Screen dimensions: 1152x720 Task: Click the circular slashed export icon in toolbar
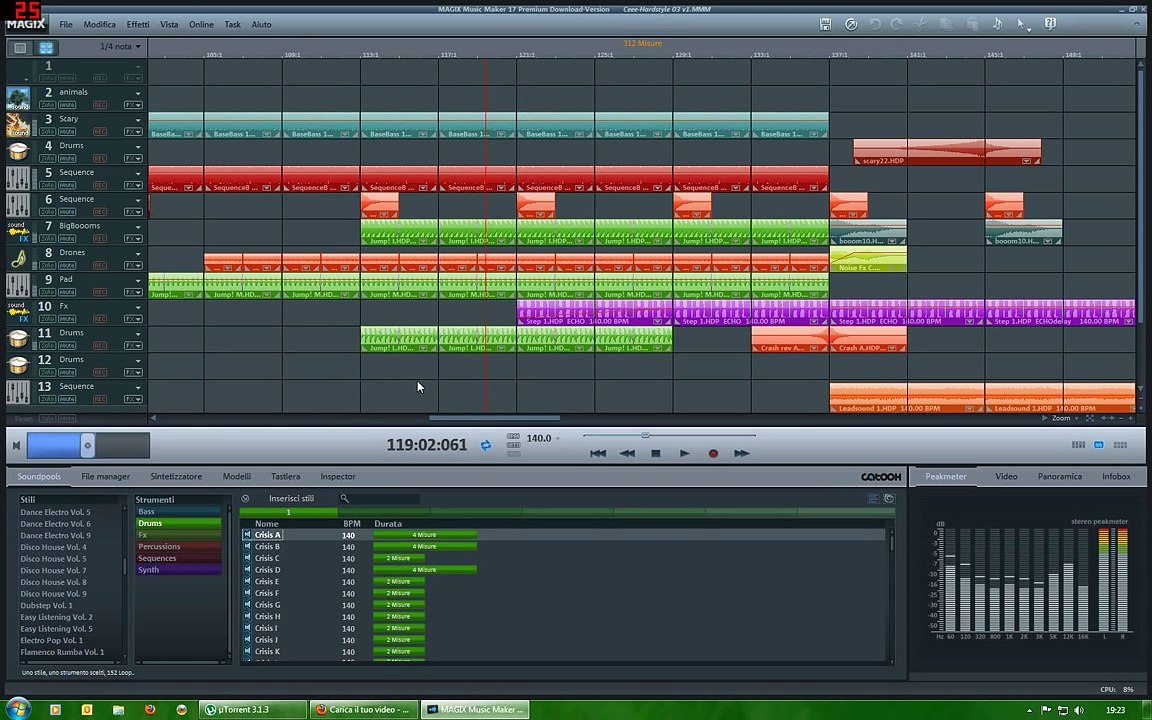[x=851, y=24]
